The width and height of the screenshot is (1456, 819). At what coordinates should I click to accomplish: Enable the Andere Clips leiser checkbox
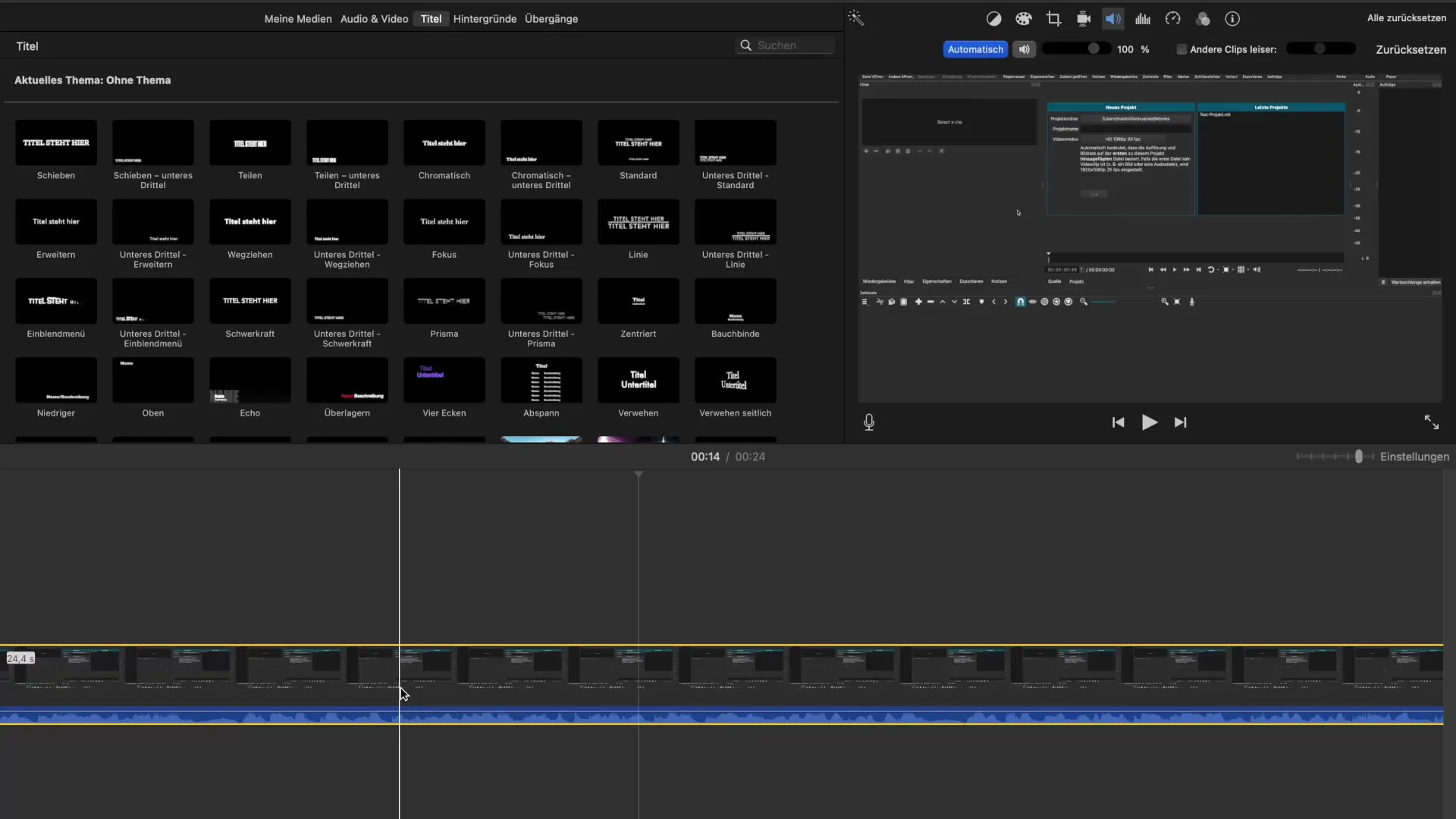pos(1181,49)
